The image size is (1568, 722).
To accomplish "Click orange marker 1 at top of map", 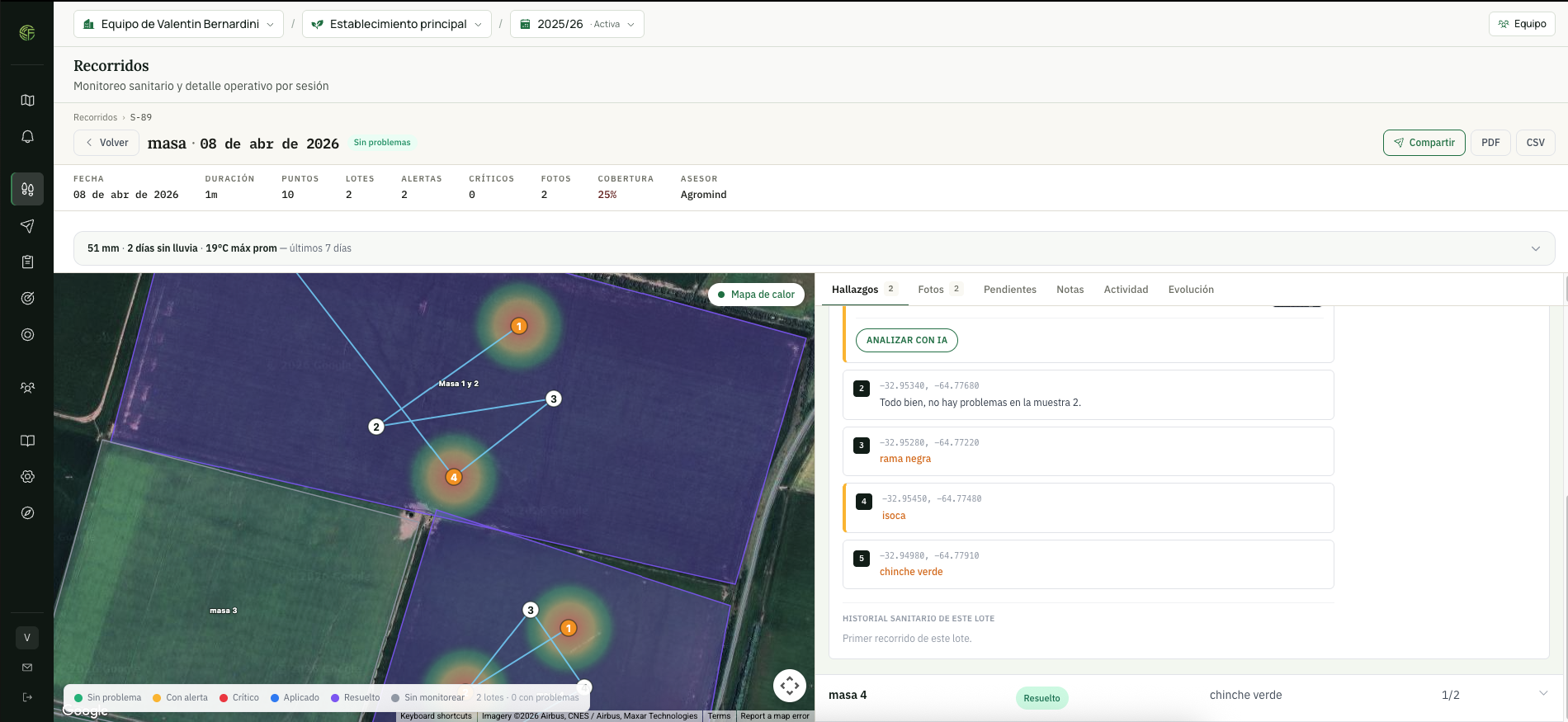I will [519, 326].
